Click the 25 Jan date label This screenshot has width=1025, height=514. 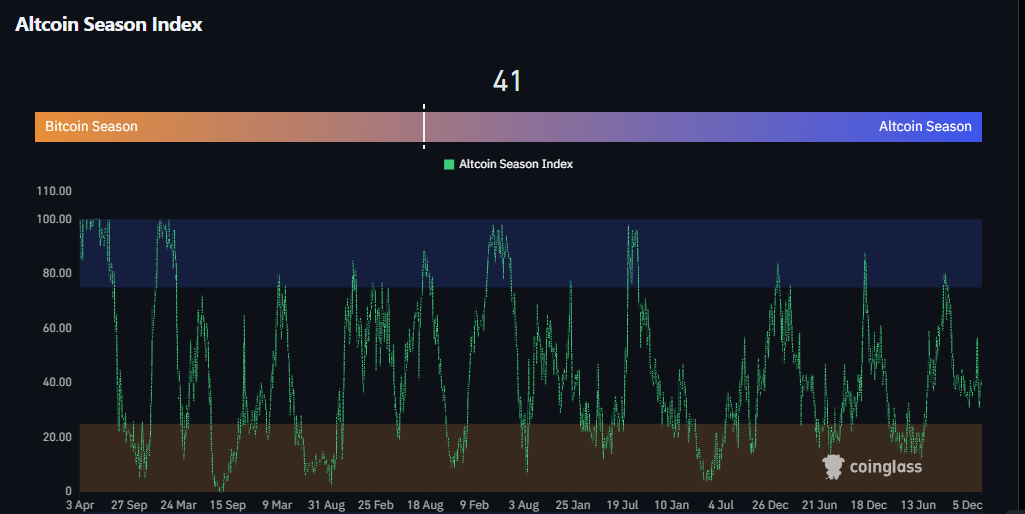[573, 505]
